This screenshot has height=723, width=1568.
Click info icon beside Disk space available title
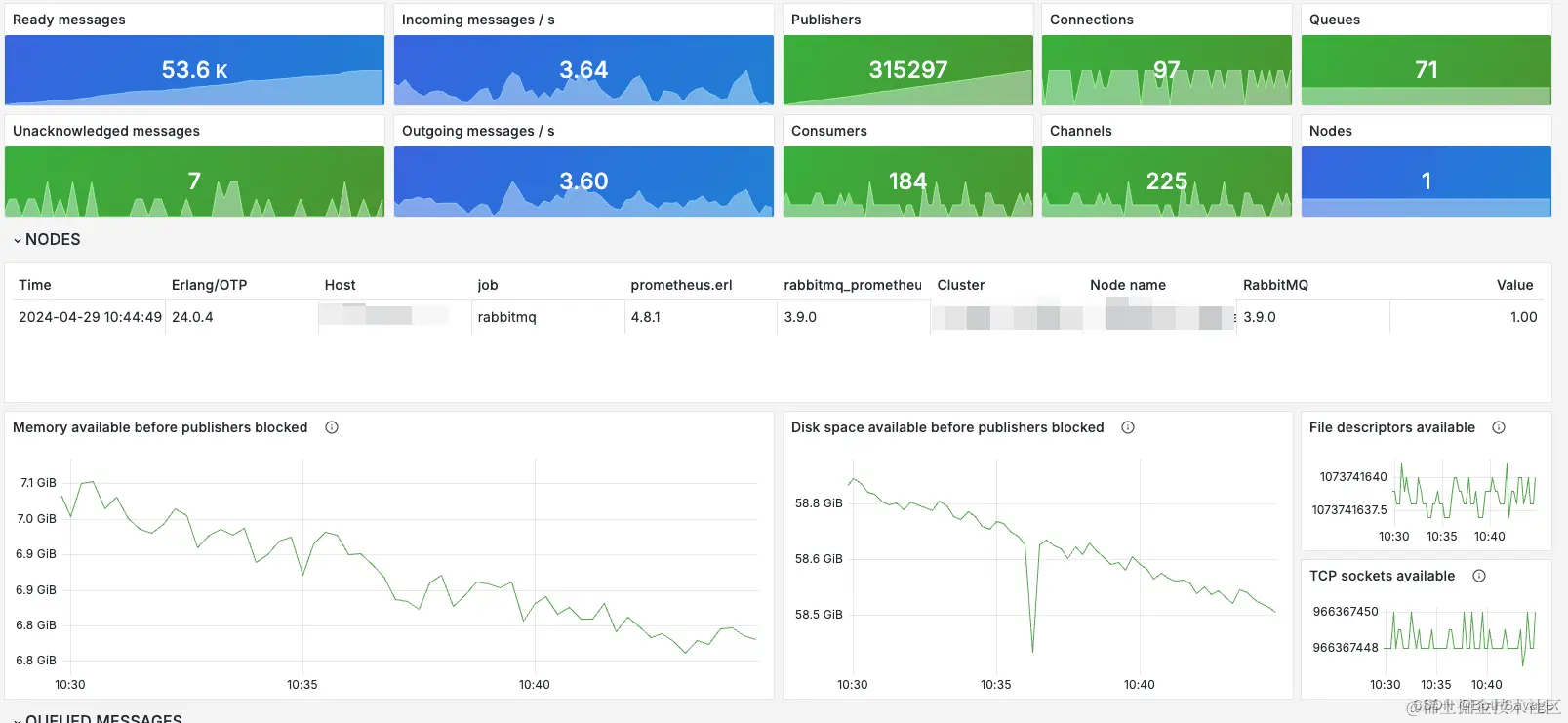1128,427
